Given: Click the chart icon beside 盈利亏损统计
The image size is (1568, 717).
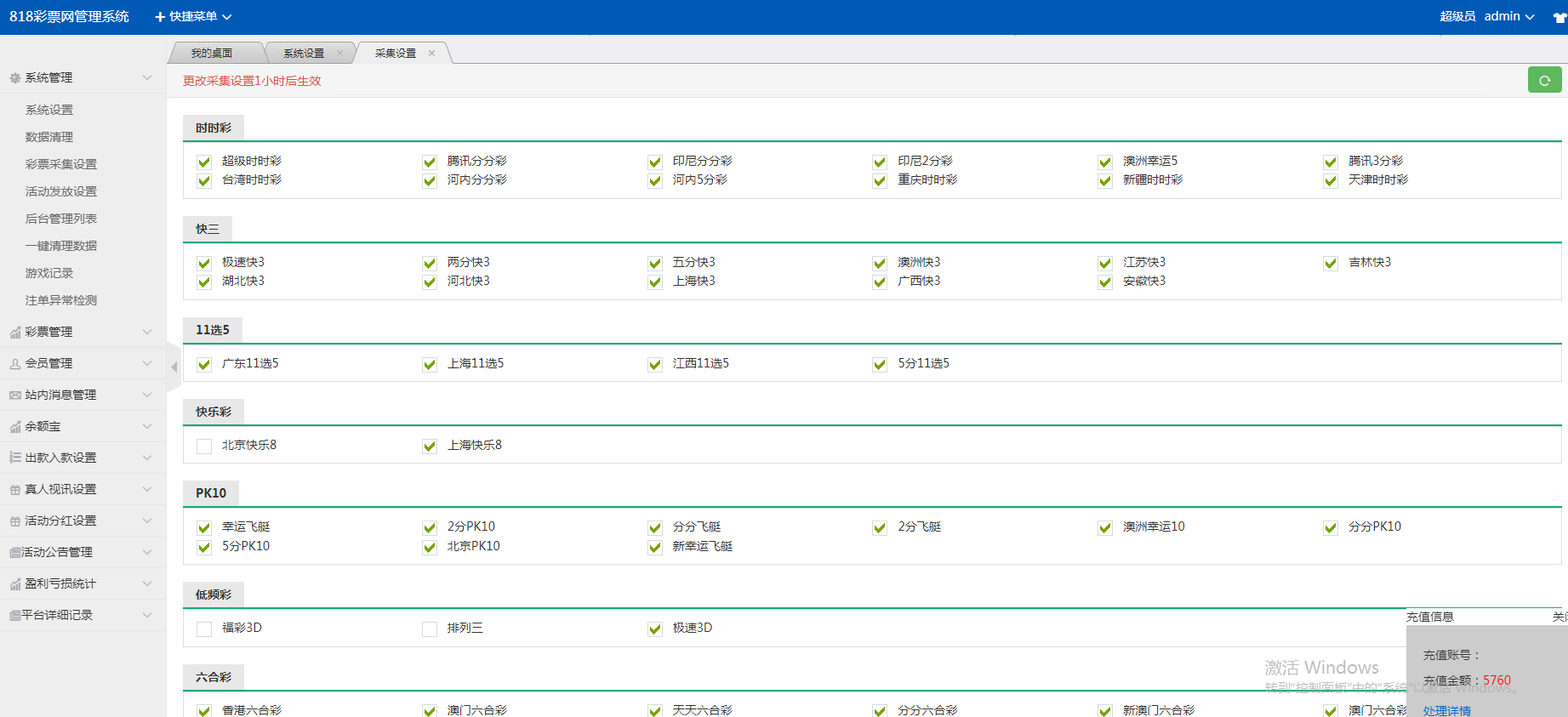Looking at the screenshot, I should pos(14,584).
